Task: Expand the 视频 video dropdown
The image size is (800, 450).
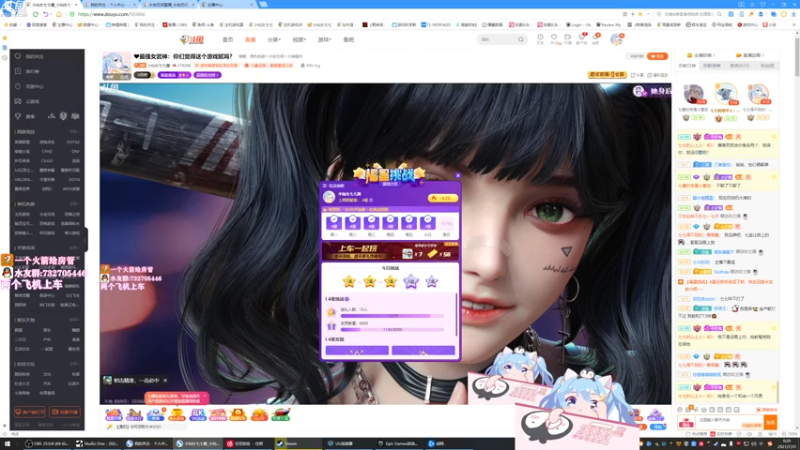Action: click(299, 40)
